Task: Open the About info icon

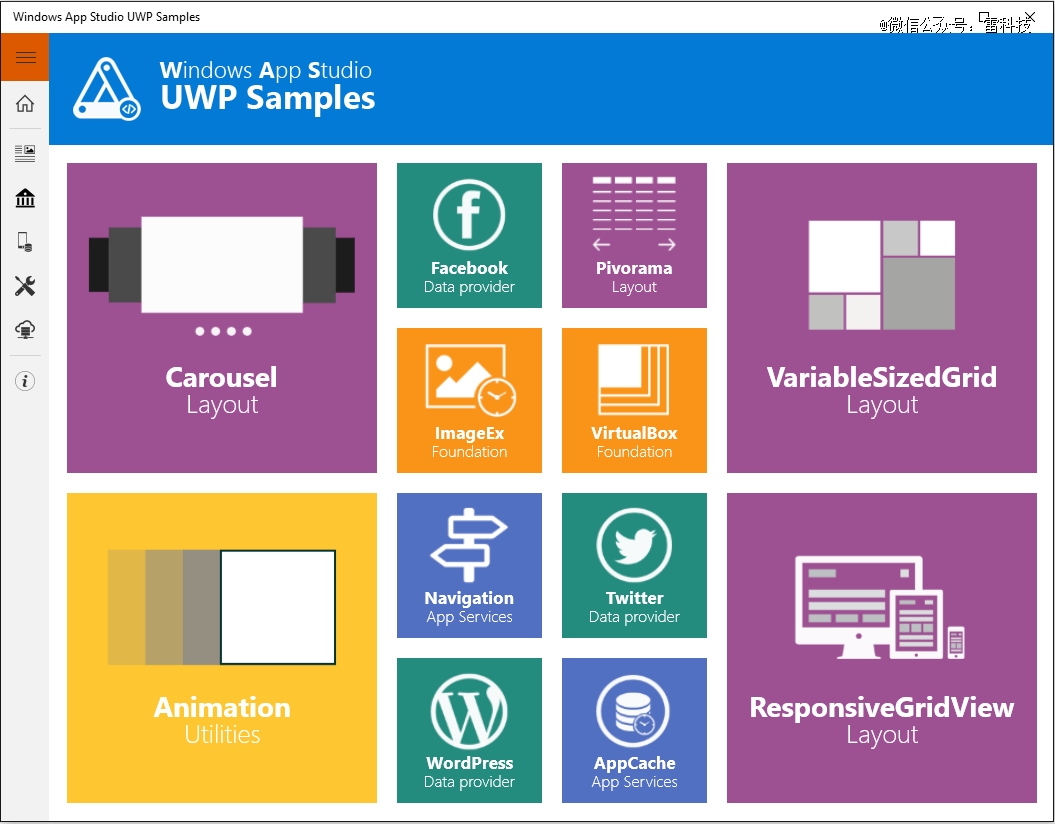Action: pos(25,381)
